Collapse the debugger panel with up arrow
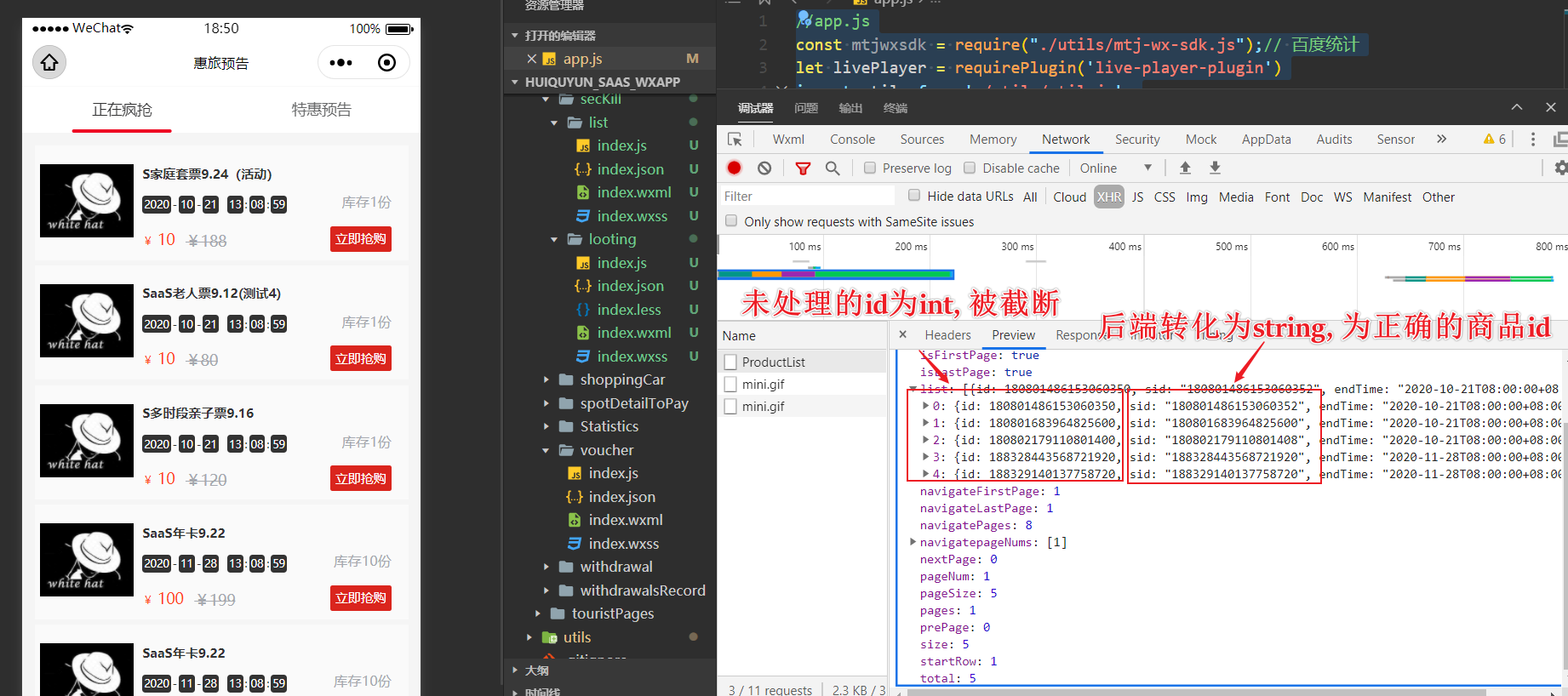Screen dimensions: 1568x696 [x=1517, y=107]
